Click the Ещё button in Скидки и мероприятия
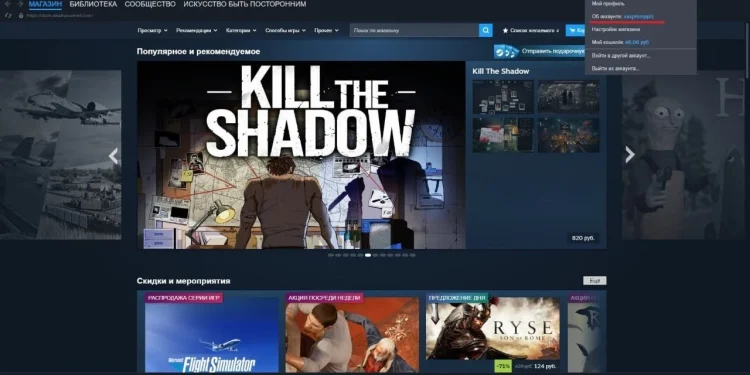Image resolution: width=750 pixels, height=375 pixels. (x=595, y=281)
